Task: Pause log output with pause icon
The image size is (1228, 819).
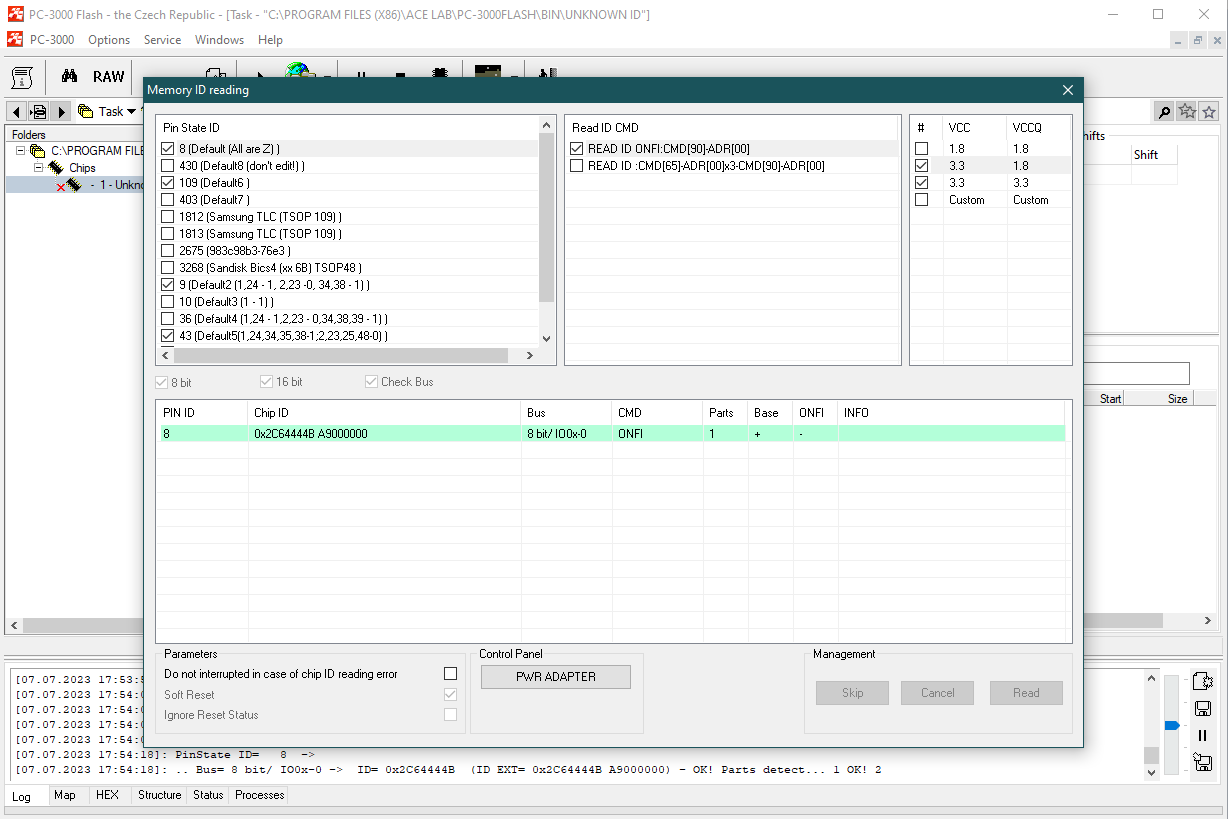Action: tap(1203, 736)
